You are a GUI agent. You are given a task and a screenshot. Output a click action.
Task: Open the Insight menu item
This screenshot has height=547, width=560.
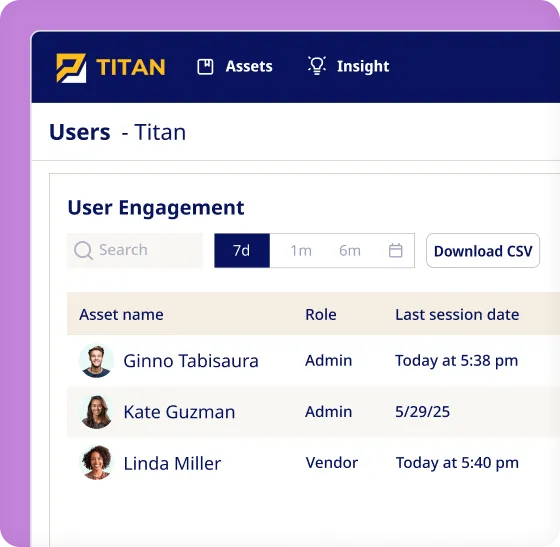pyautogui.click(x=349, y=66)
